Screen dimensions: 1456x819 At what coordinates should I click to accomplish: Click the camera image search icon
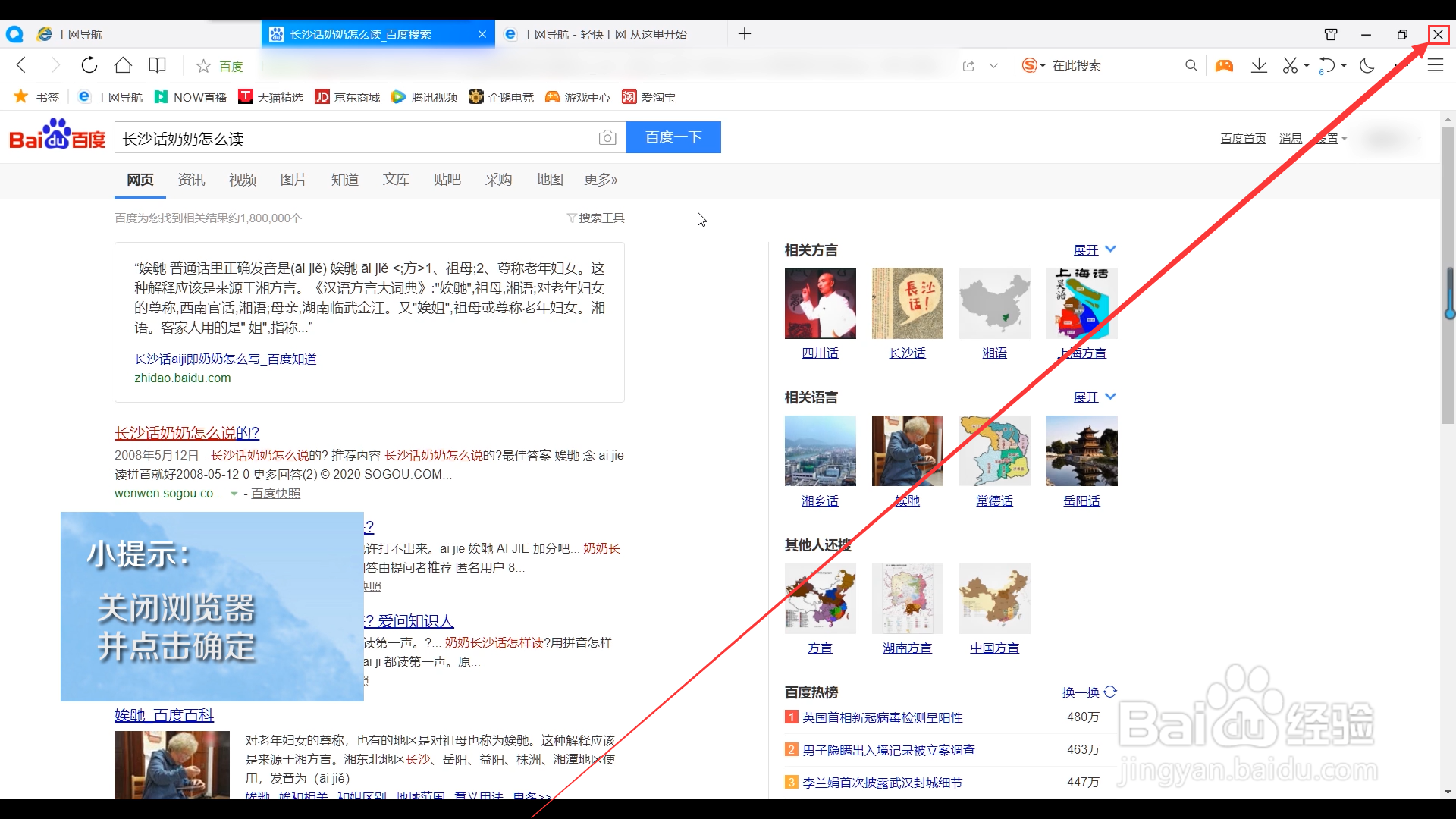(x=607, y=137)
